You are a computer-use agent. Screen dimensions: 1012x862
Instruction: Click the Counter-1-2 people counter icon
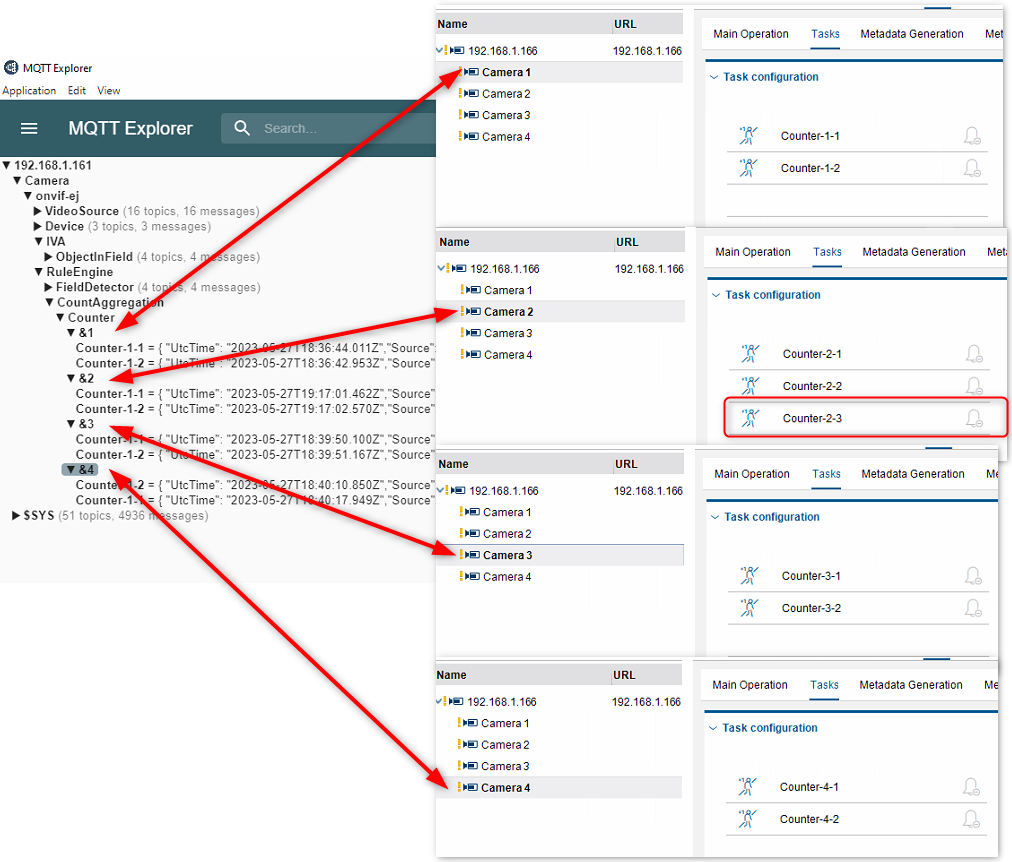click(748, 168)
